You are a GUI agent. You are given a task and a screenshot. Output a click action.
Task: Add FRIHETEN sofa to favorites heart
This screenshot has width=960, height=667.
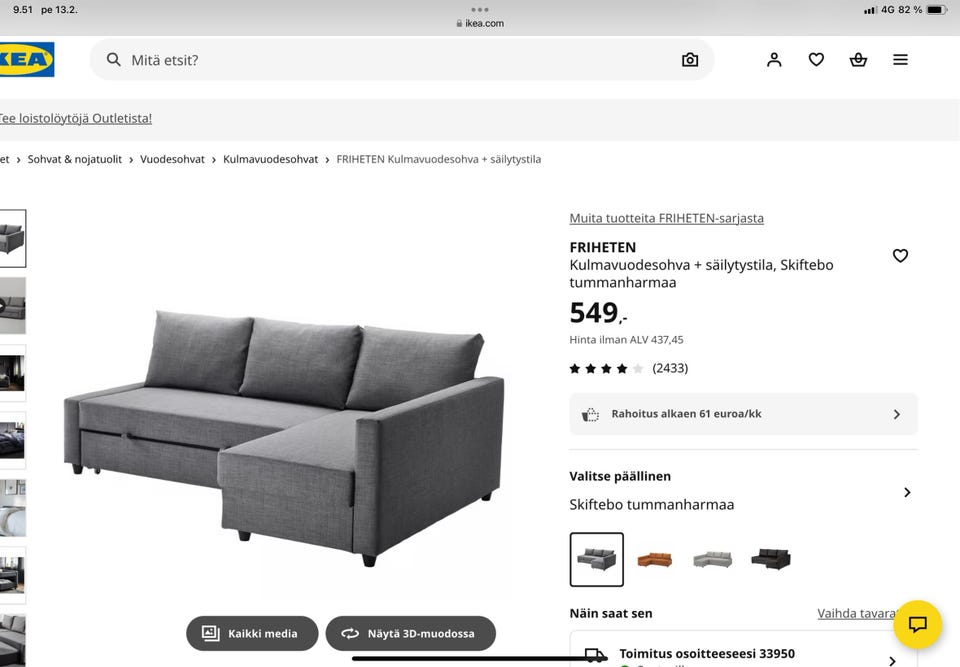[900, 255]
